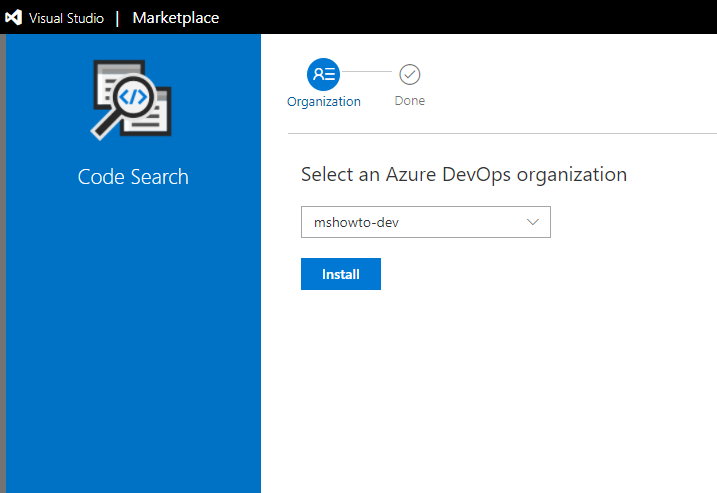Expand the organization list chevron arrow
Screen dimensions: 717x493
(533, 222)
